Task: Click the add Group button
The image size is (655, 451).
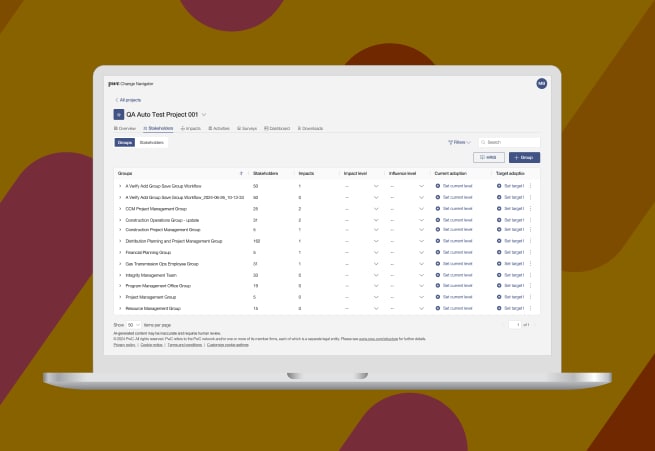Action: (x=524, y=158)
